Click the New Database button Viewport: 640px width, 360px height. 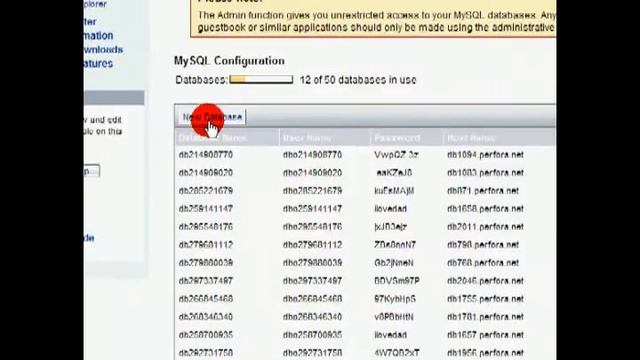[x=212, y=117]
